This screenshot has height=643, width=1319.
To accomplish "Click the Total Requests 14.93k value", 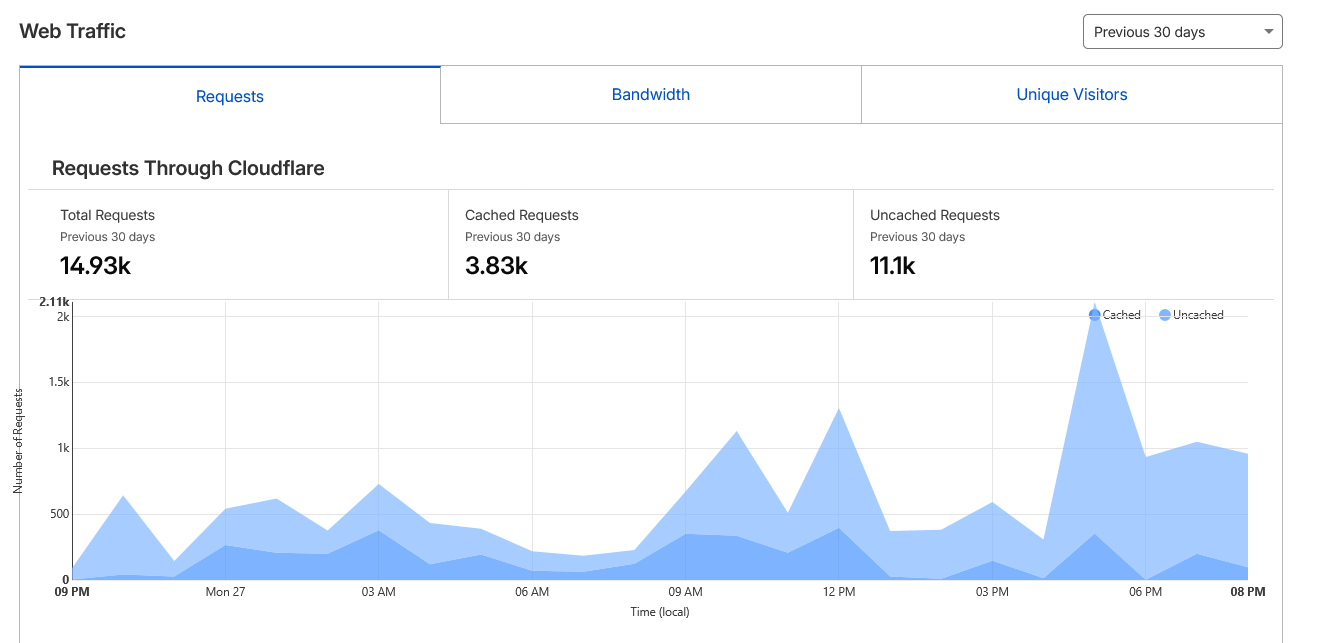I will tap(95, 265).
